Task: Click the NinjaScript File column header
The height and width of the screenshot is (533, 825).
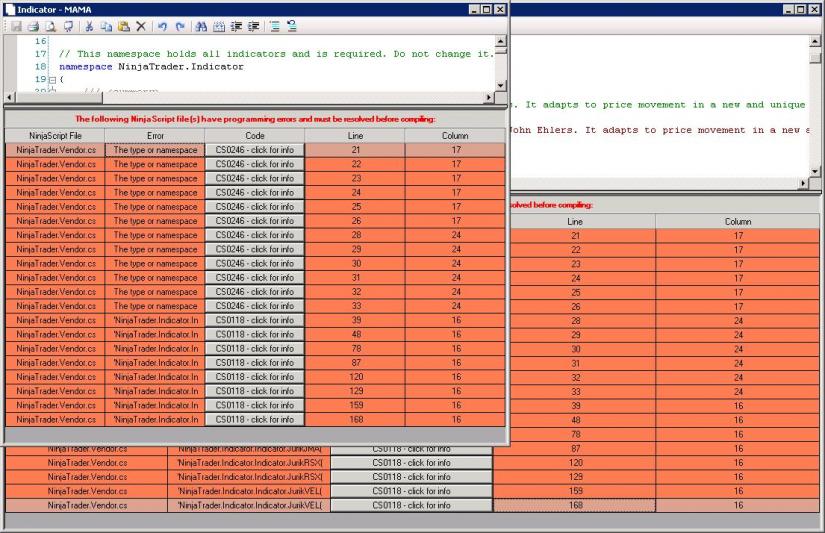Action: (55, 136)
